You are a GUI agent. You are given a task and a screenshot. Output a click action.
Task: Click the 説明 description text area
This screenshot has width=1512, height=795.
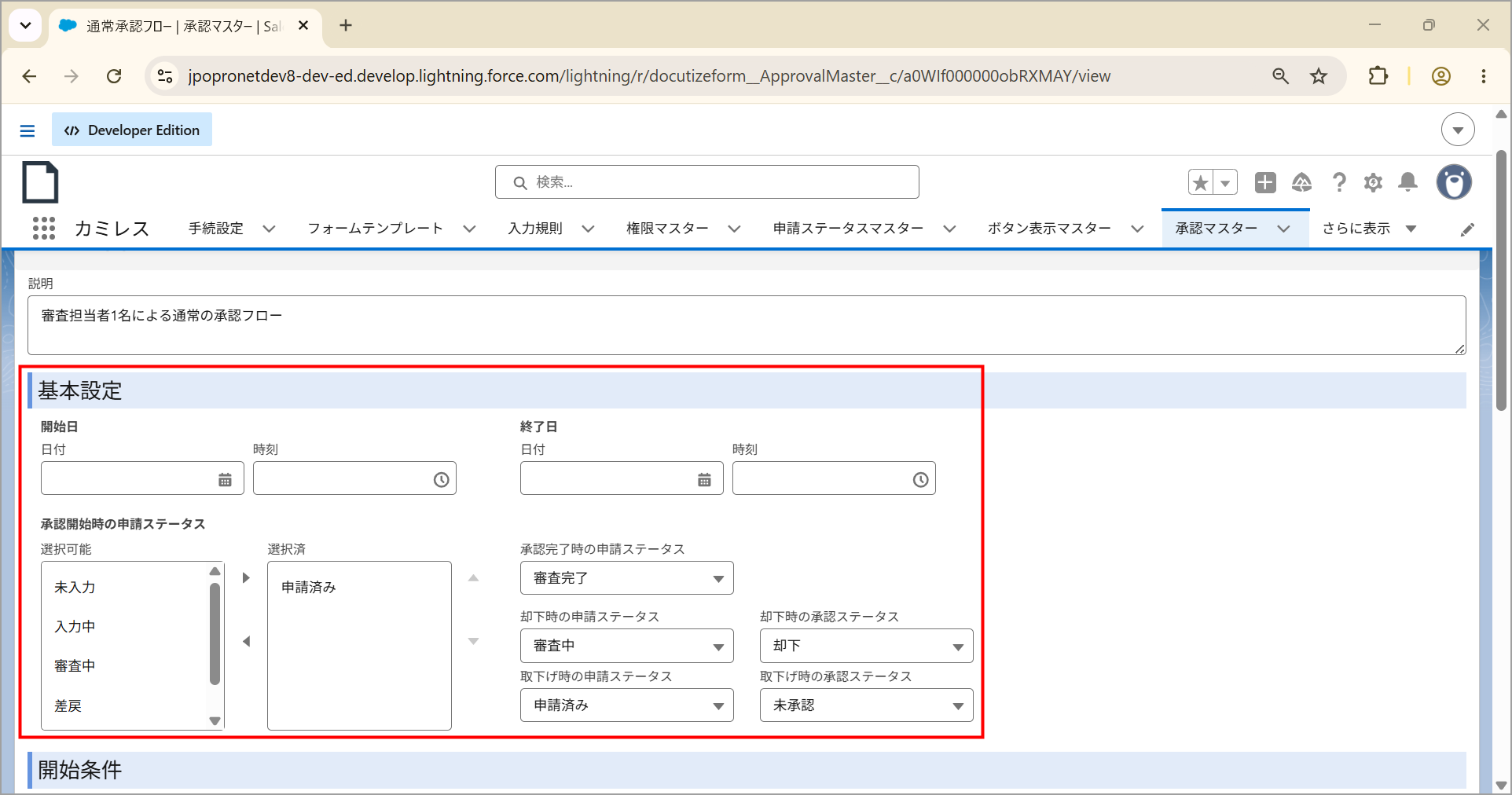click(x=747, y=325)
